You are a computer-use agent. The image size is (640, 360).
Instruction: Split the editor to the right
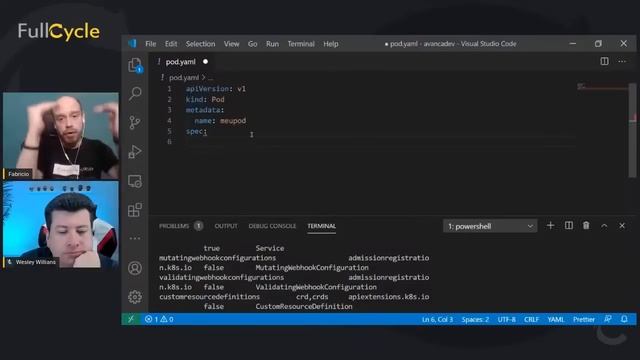[x=604, y=61]
